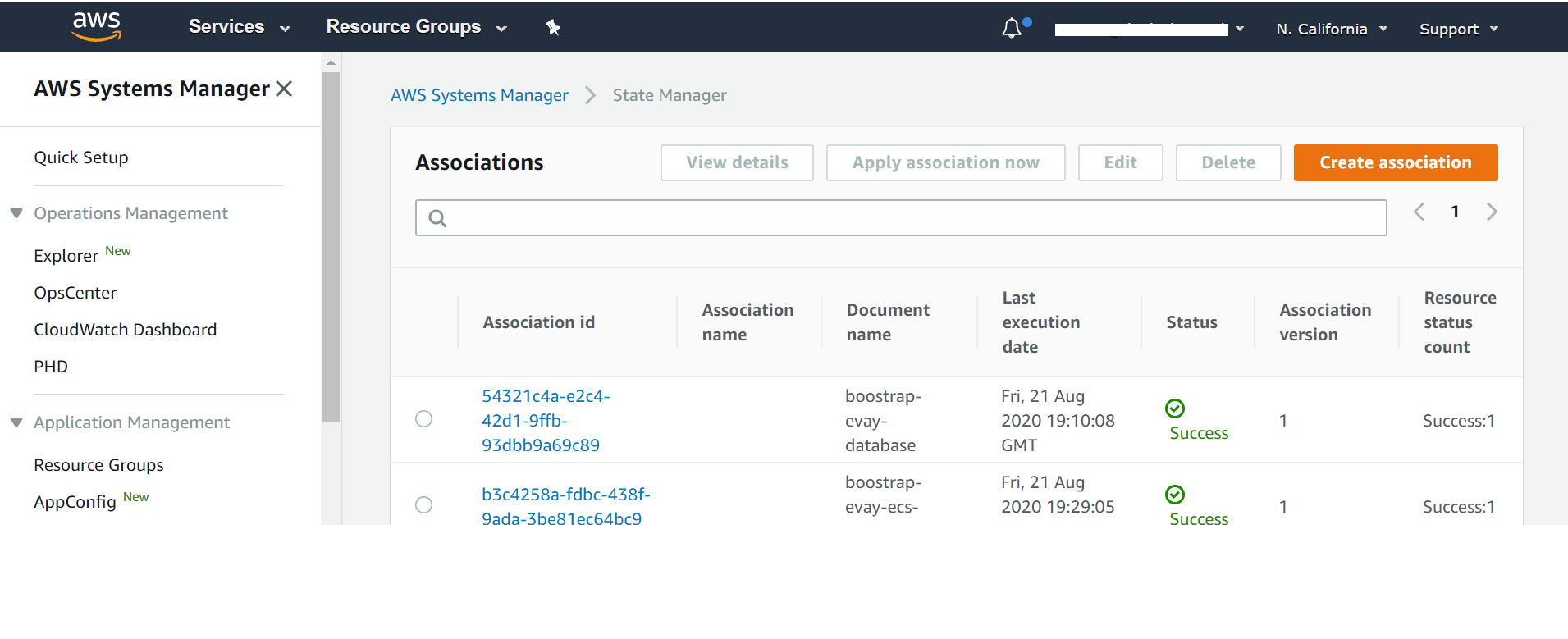Image resolution: width=1568 pixels, height=639 pixels.
Task: Click the Delete button
Action: pyautogui.click(x=1228, y=162)
